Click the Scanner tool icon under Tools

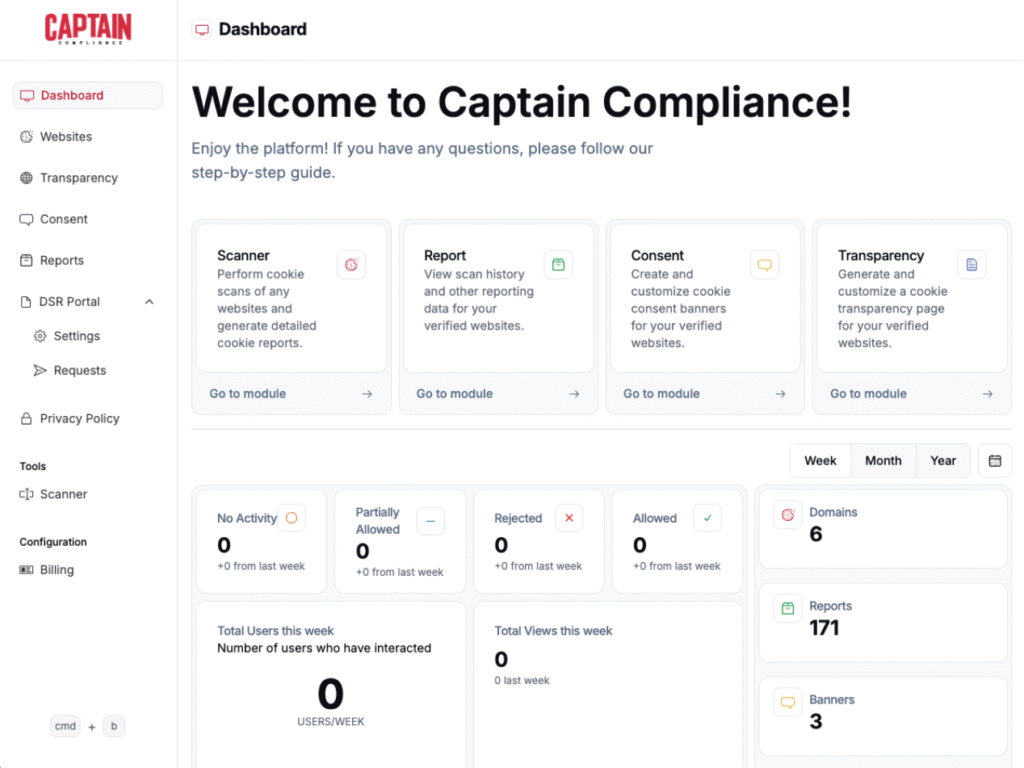click(x=26, y=494)
